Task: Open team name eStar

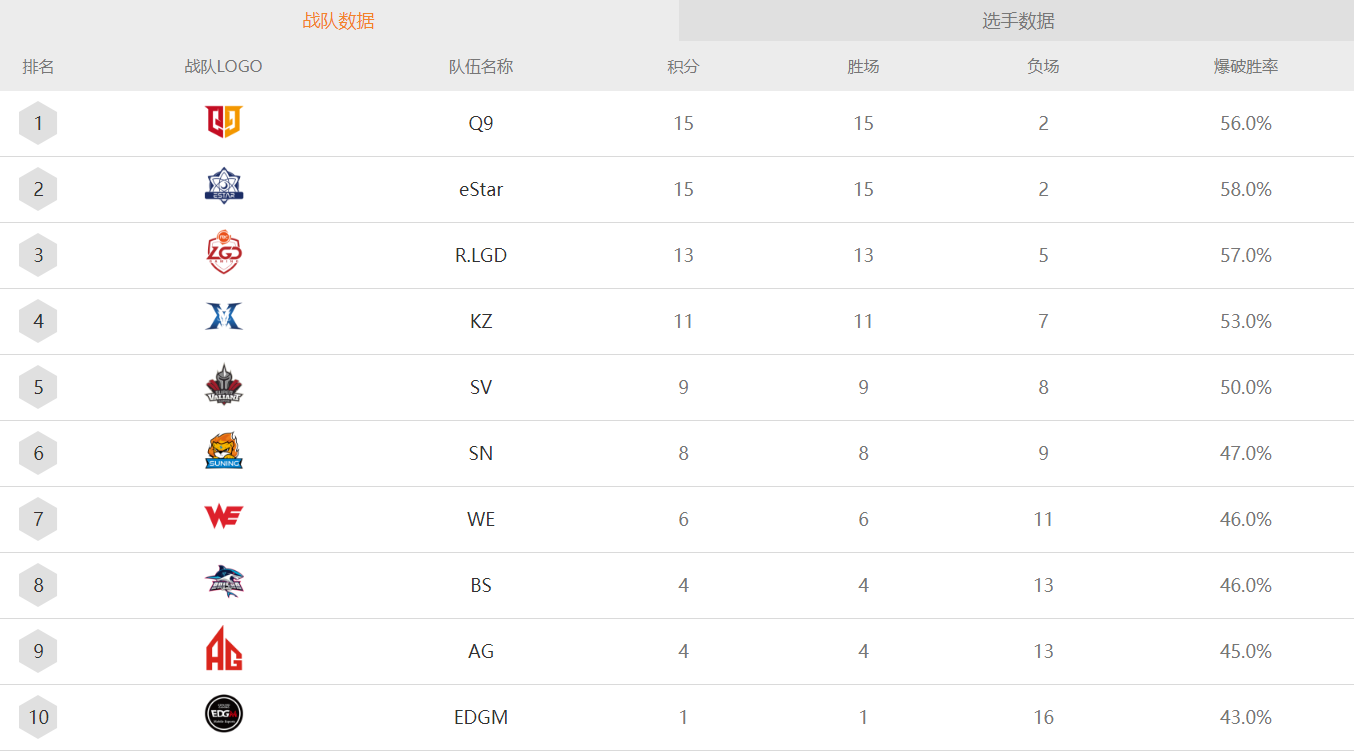Action: [x=481, y=189]
